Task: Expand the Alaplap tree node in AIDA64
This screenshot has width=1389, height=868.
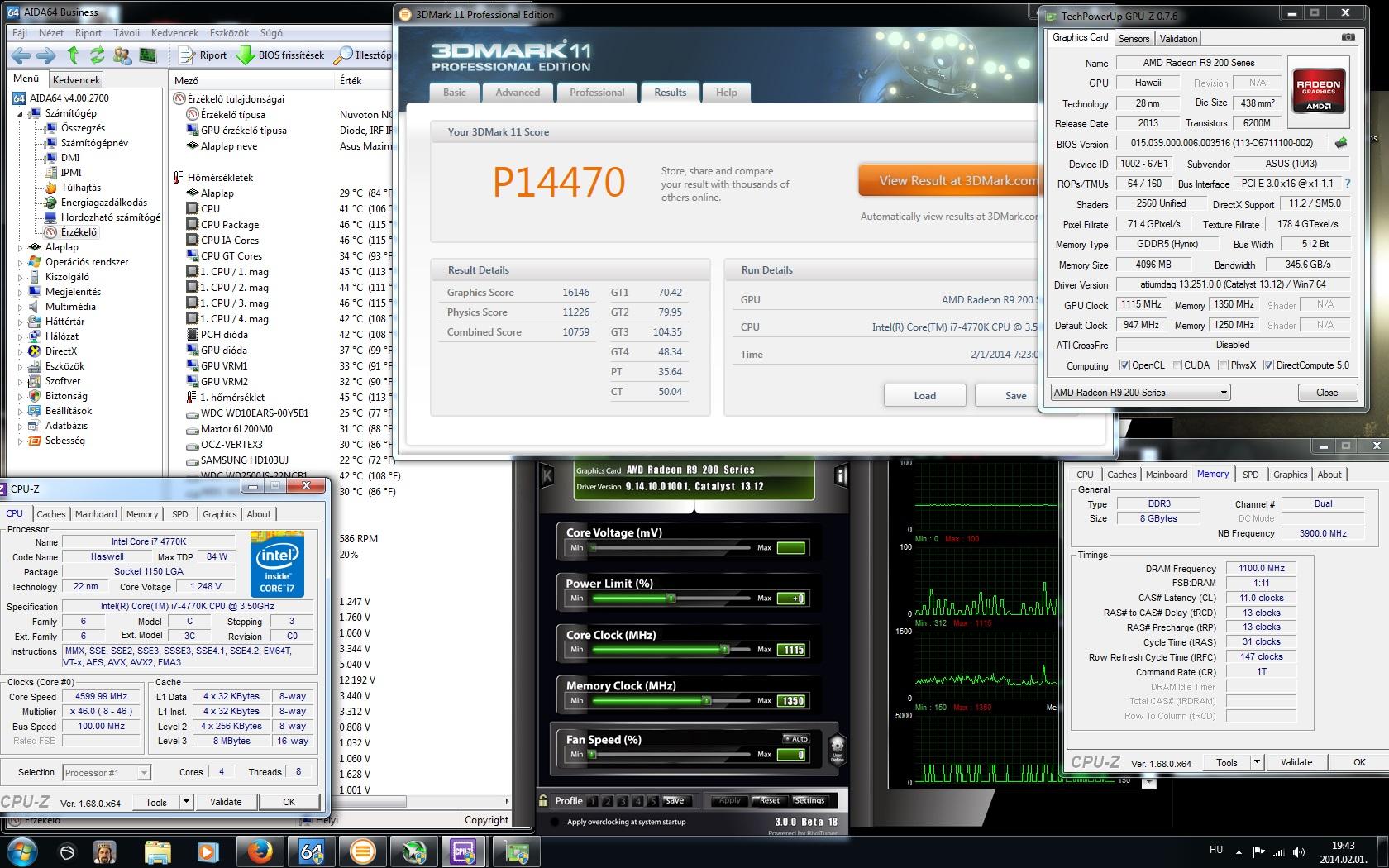Action: pyautogui.click(x=21, y=247)
